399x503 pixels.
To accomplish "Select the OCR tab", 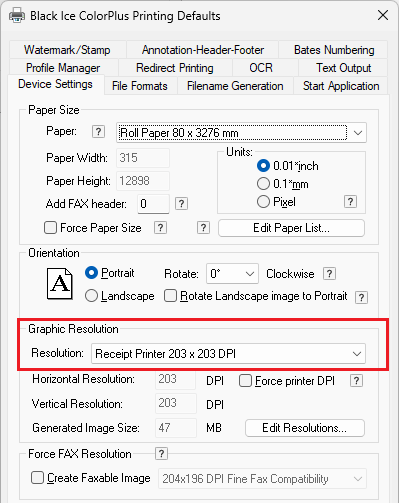I will (261, 68).
